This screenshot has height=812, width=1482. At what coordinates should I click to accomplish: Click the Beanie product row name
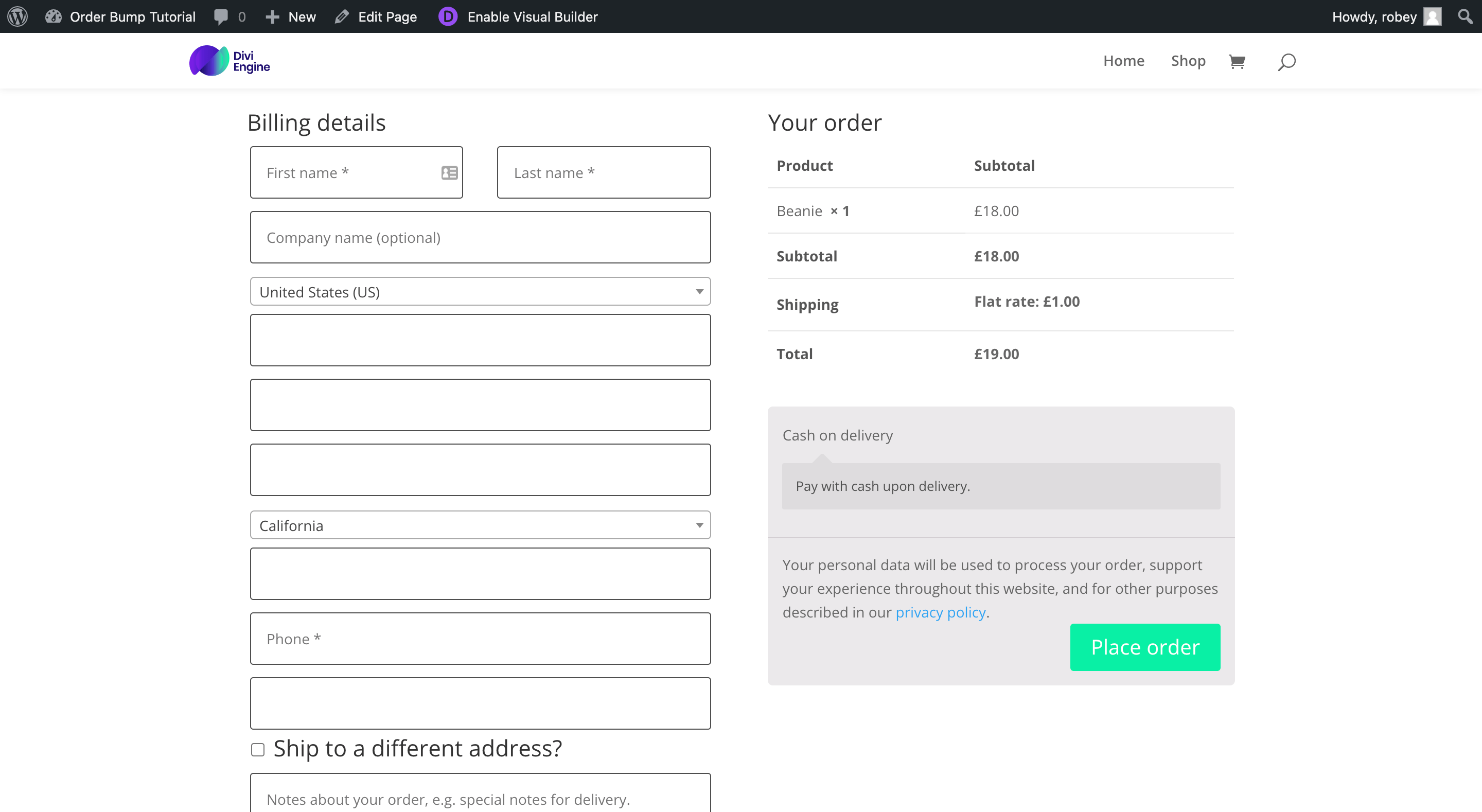click(x=799, y=211)
